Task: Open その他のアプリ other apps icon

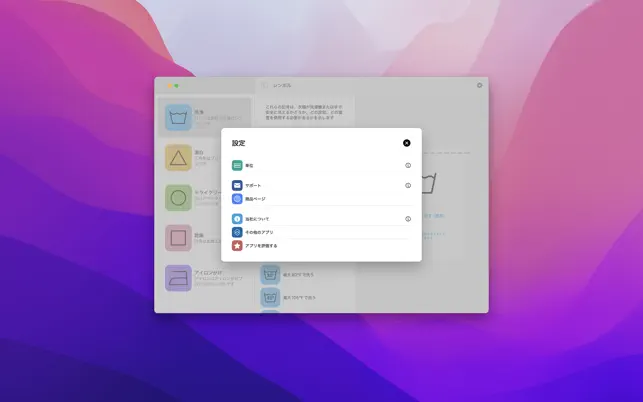Action: 237,232
